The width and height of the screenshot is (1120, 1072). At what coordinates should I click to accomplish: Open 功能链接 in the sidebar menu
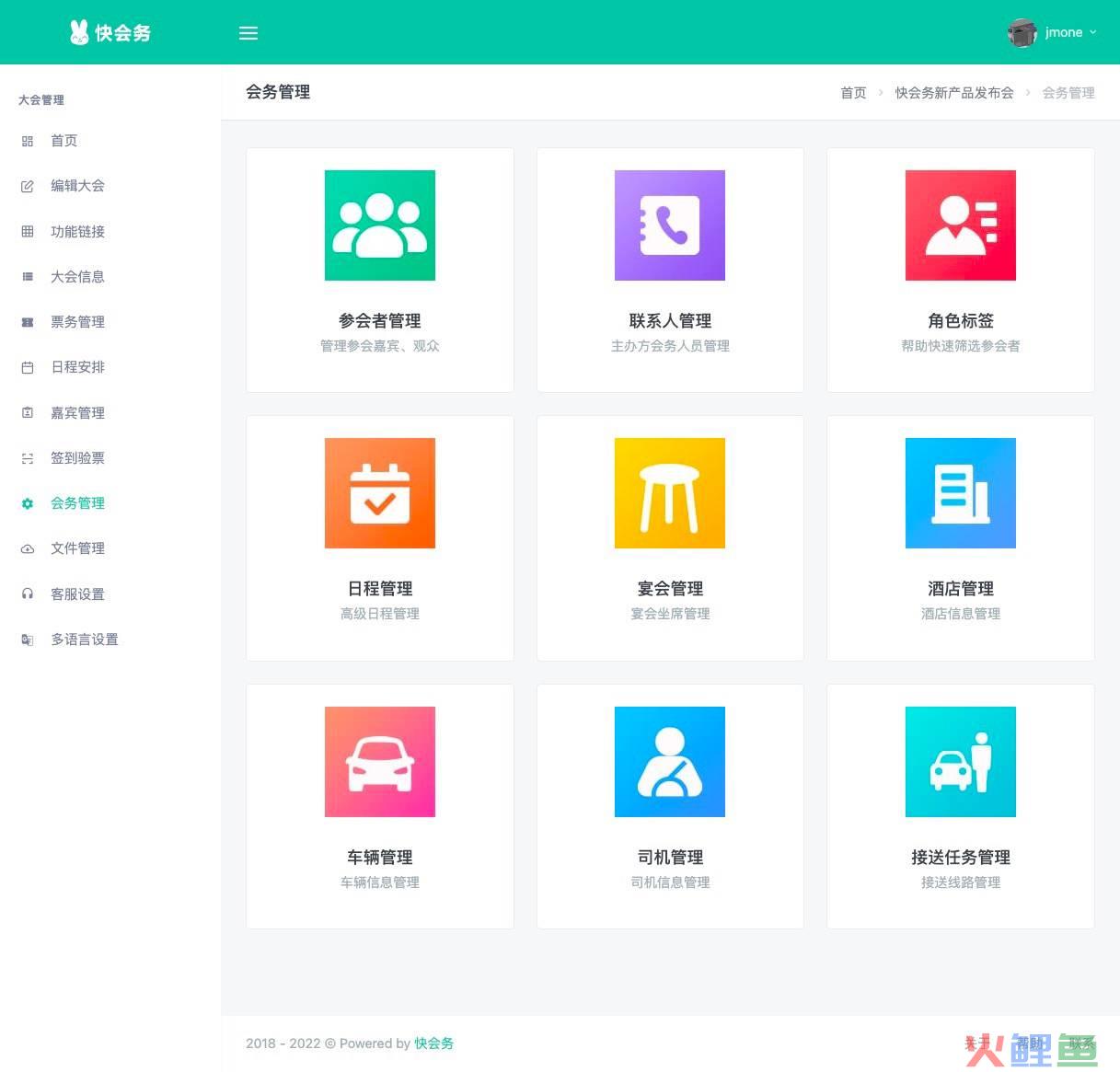point(77,232)
